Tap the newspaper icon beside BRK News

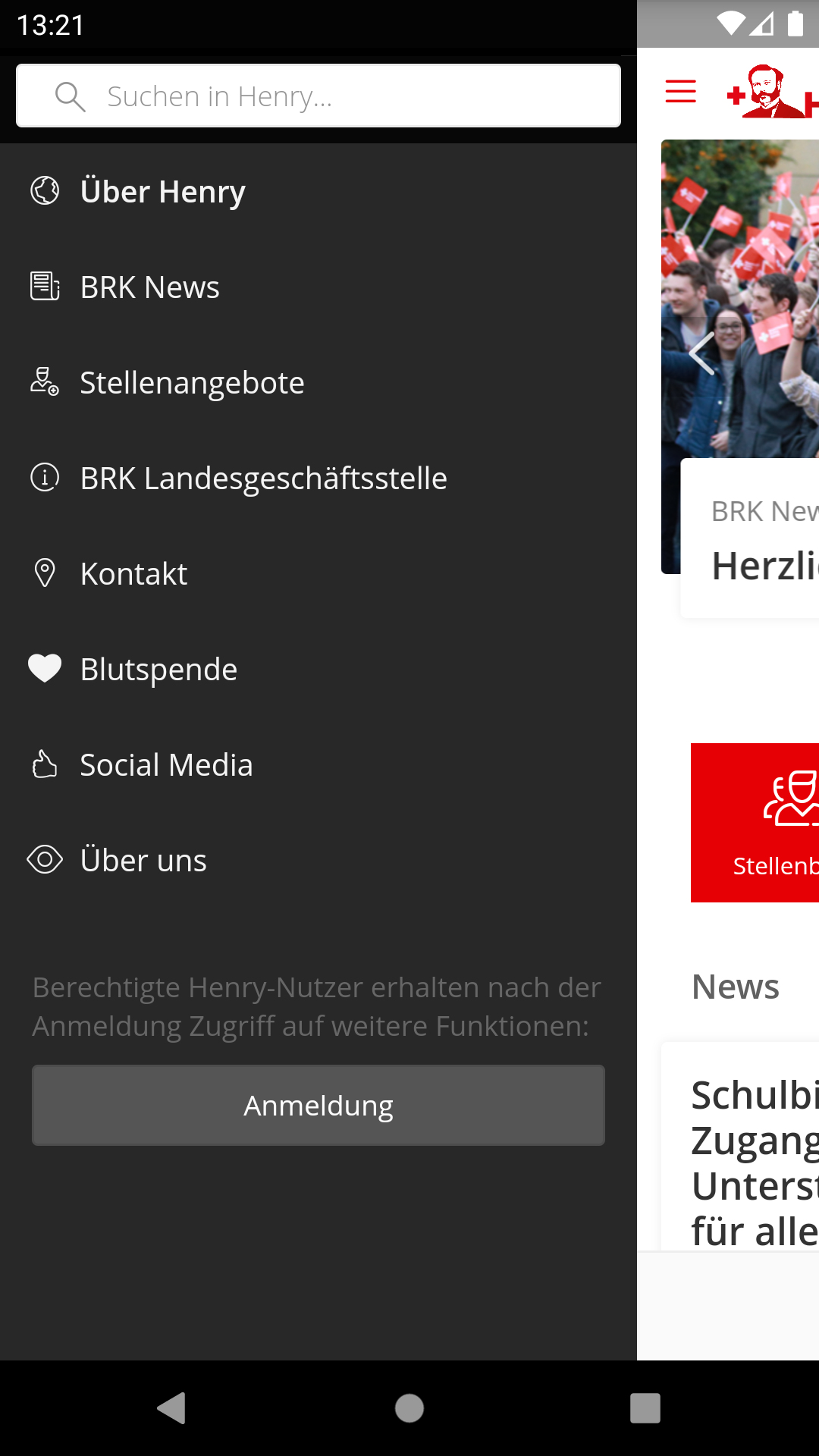coord(45,287)
